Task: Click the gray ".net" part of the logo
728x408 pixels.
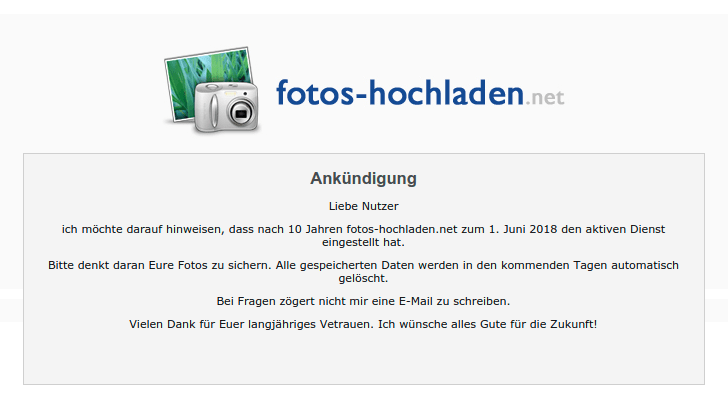Action: [545, 97]
